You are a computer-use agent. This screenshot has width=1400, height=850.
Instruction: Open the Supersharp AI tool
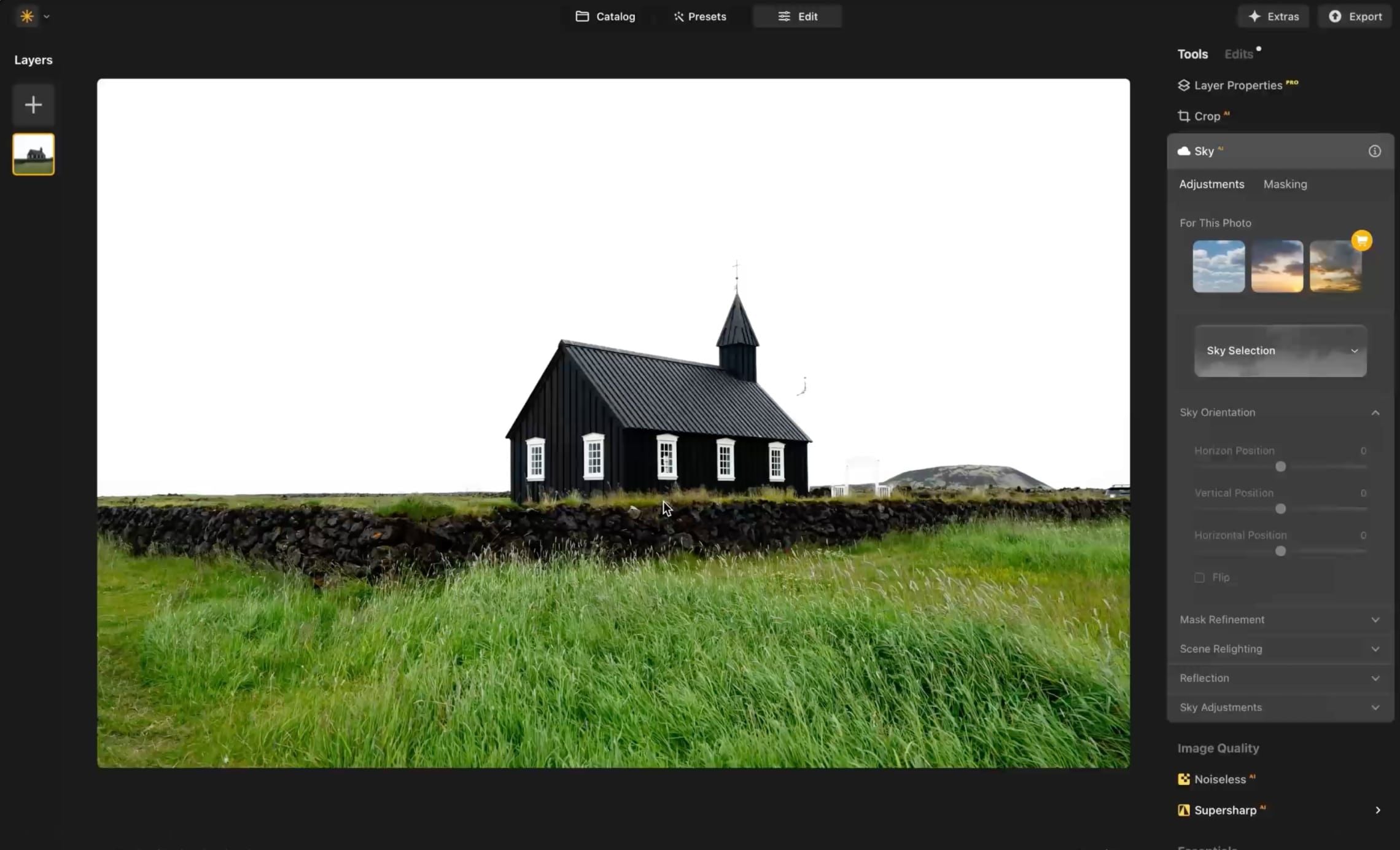point(1225,810)
